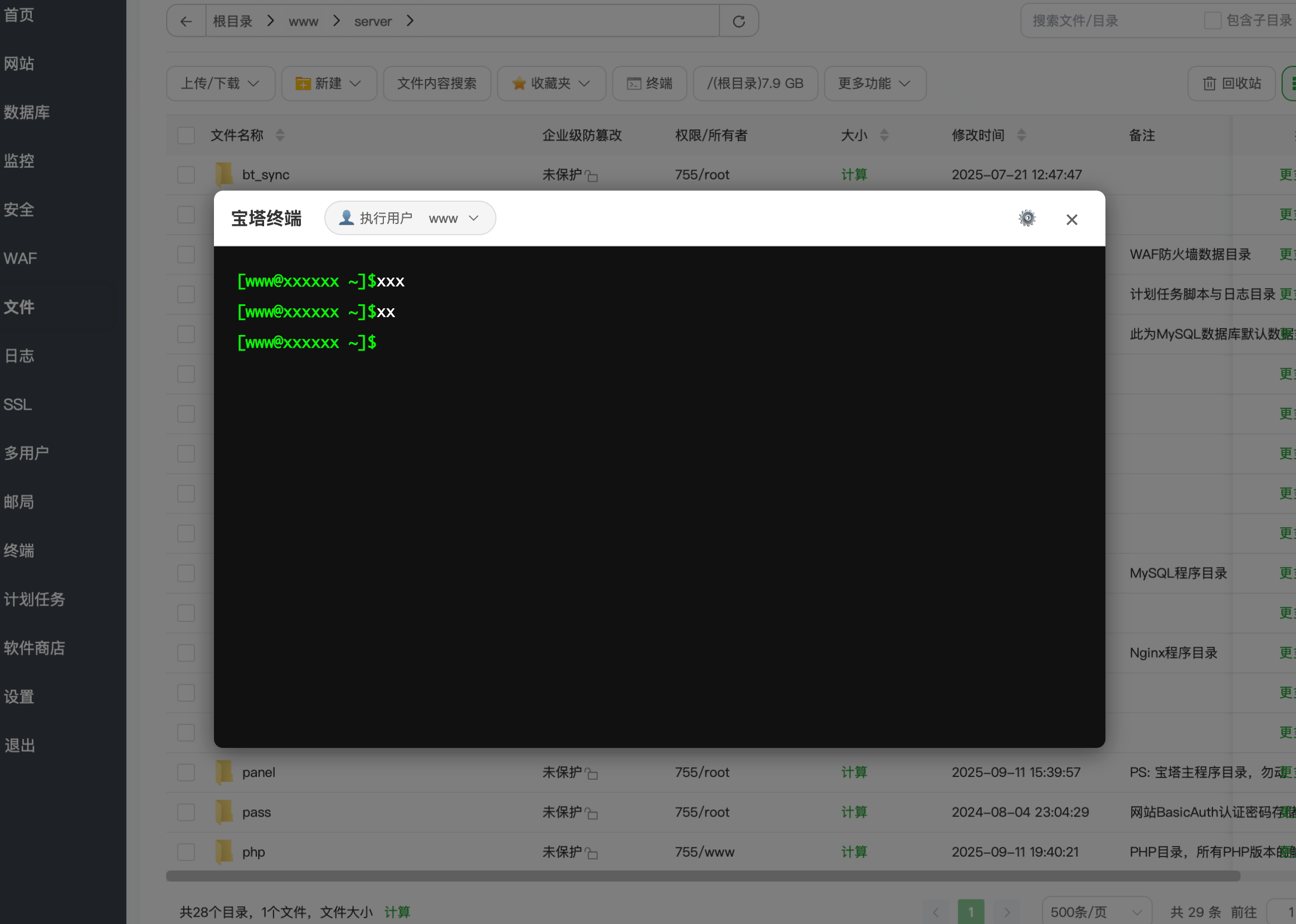Toggle lock icon for pass protection
The width and height of the screenshot is (1296, 924).
[591, 814]
